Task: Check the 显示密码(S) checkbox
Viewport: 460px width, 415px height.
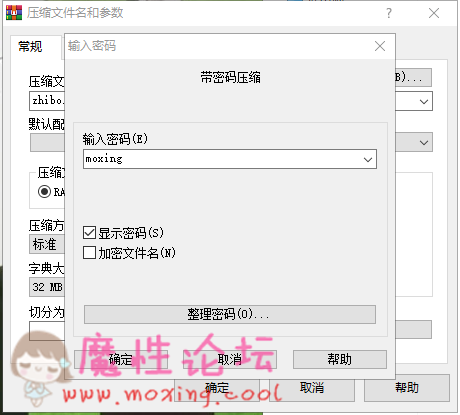Action: tap(89, 233)
